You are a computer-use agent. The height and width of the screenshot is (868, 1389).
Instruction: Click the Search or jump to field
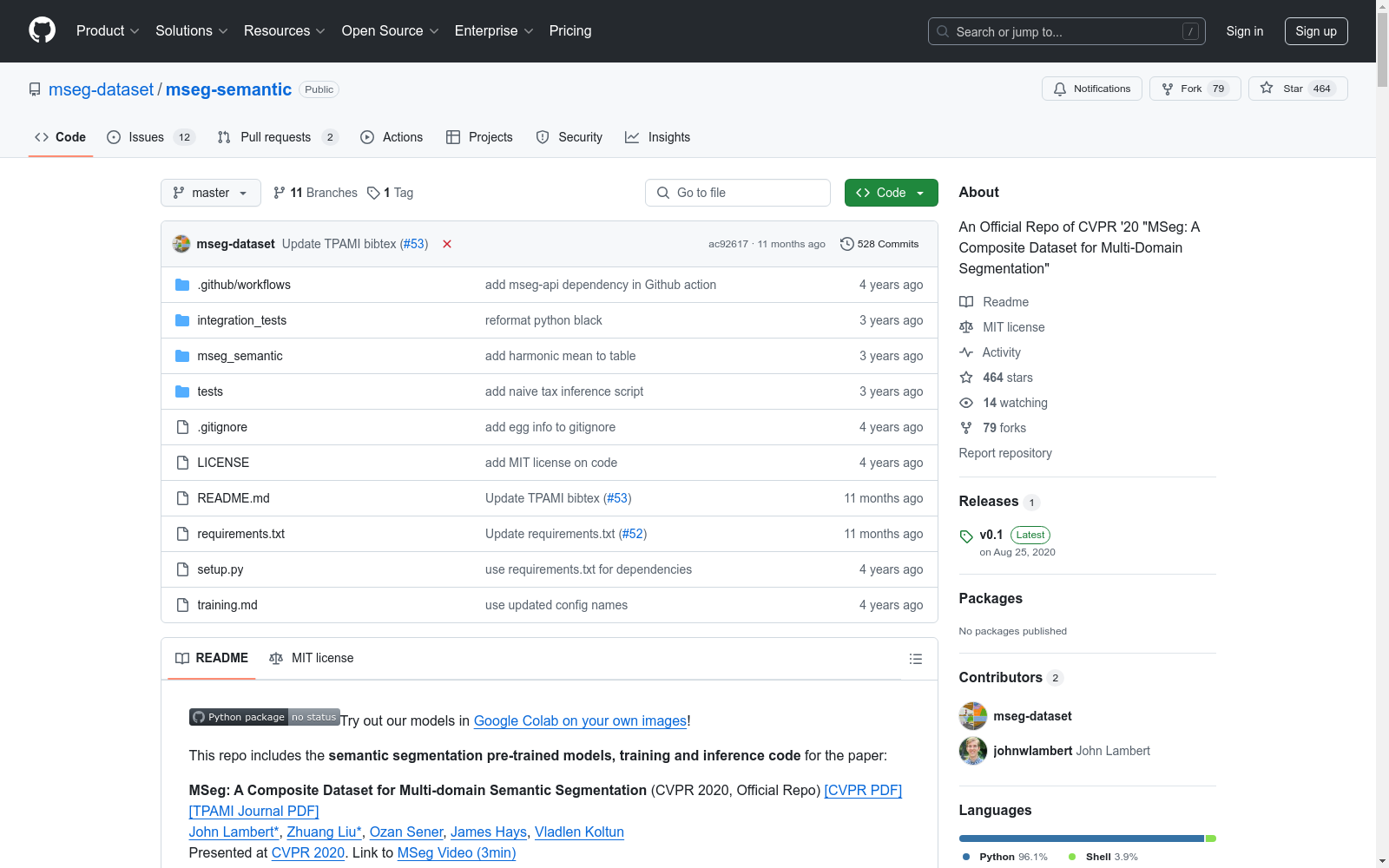pos(1067,31)
